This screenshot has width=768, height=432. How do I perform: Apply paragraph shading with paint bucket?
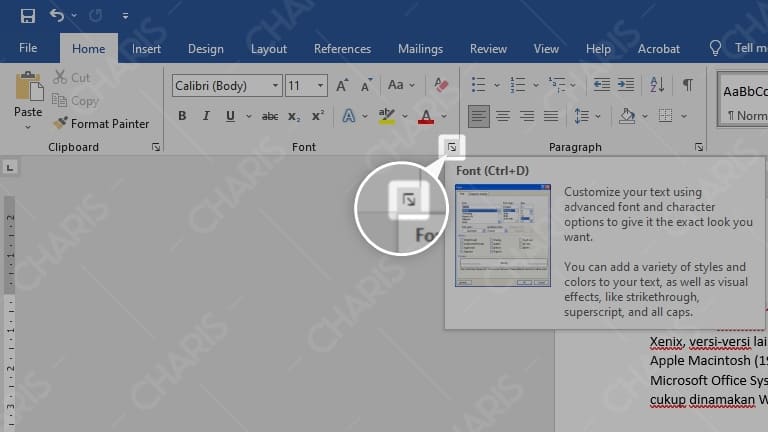pyautogui.click(x=627, y=116)
